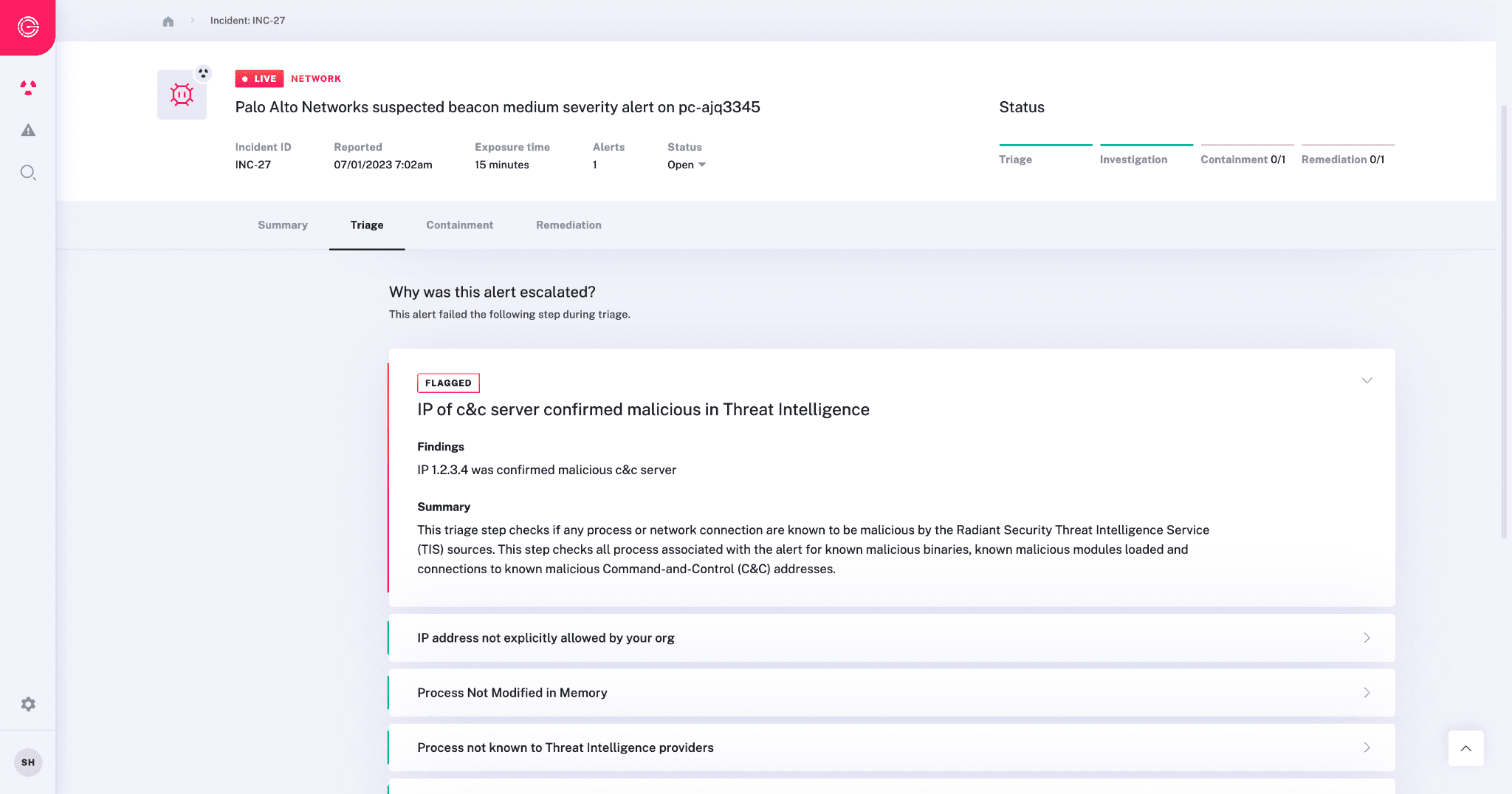Expand 'IP address not explicitly allowed' row
The height and width of the screenshot is (794, 1512).
tap(892, 637)
